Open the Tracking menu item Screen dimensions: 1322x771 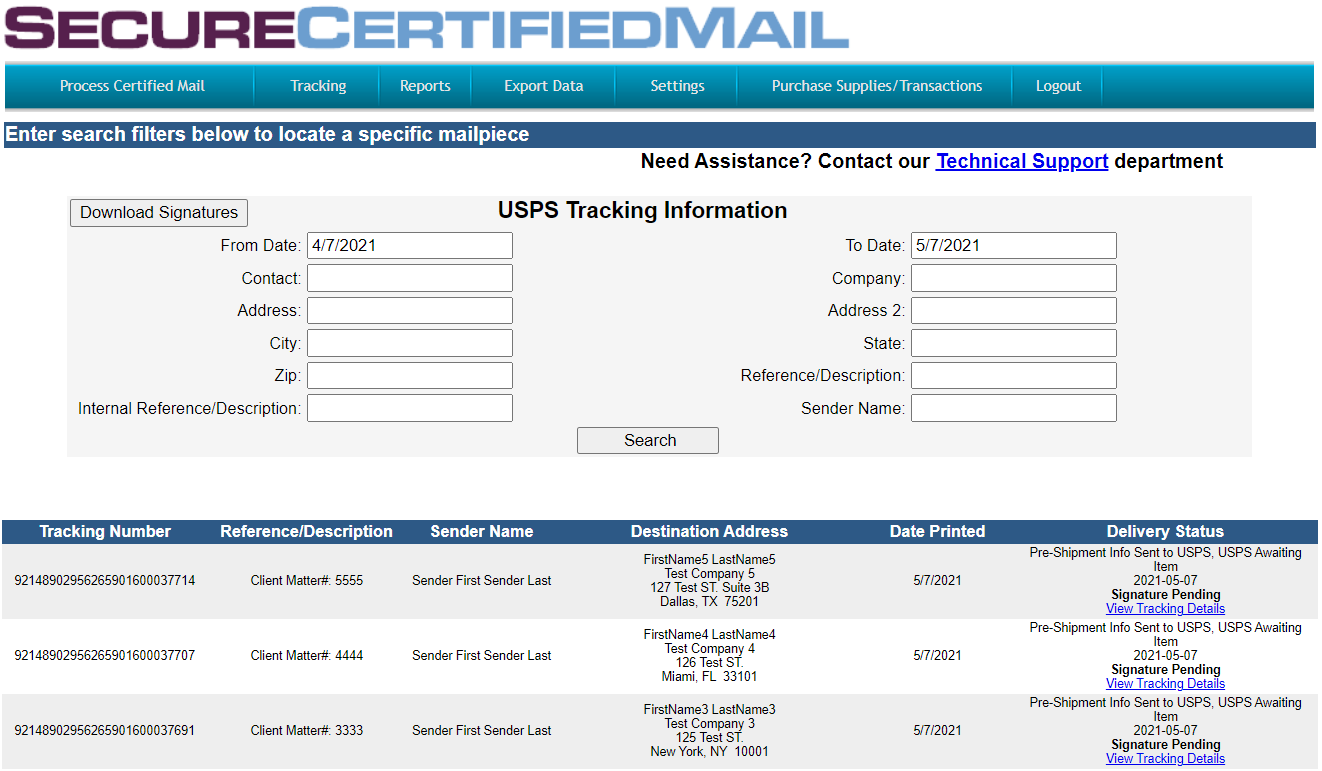[318, 86]
